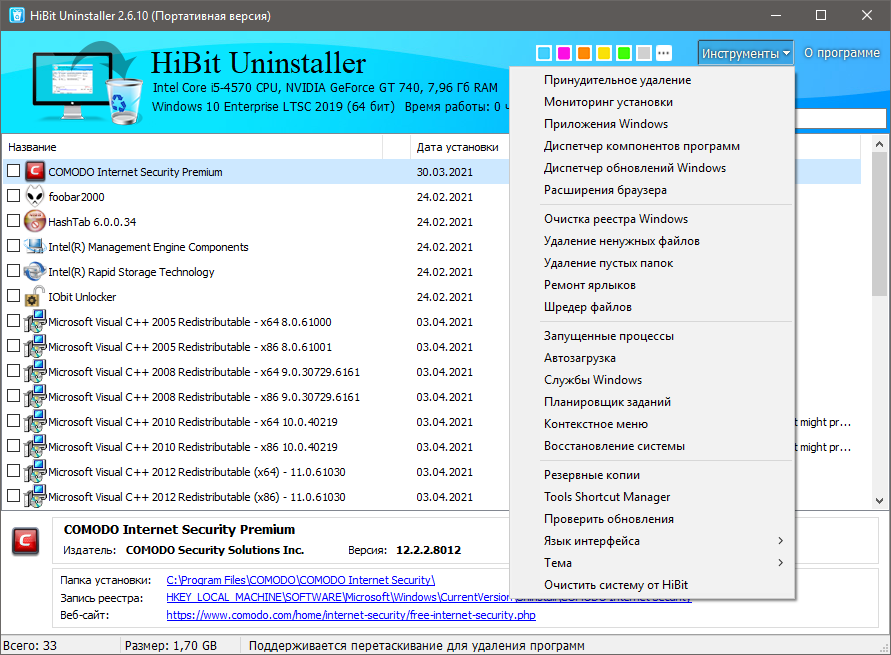Open the COMODO install folder path link
The width and height of the screenshot is (891, 655).
tap(300, 580)
